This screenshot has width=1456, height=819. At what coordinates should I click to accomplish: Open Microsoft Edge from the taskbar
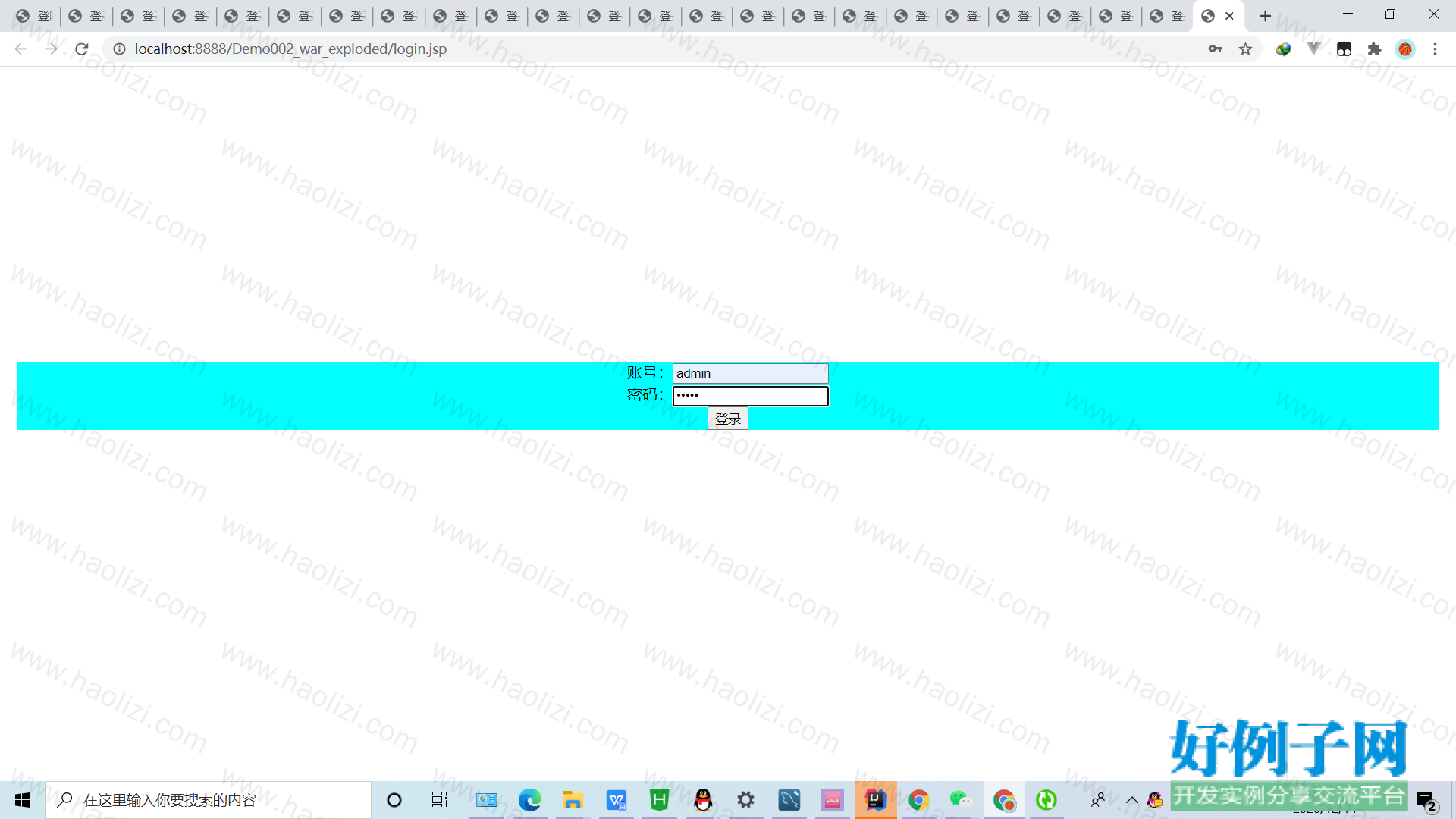pos(530,800)
